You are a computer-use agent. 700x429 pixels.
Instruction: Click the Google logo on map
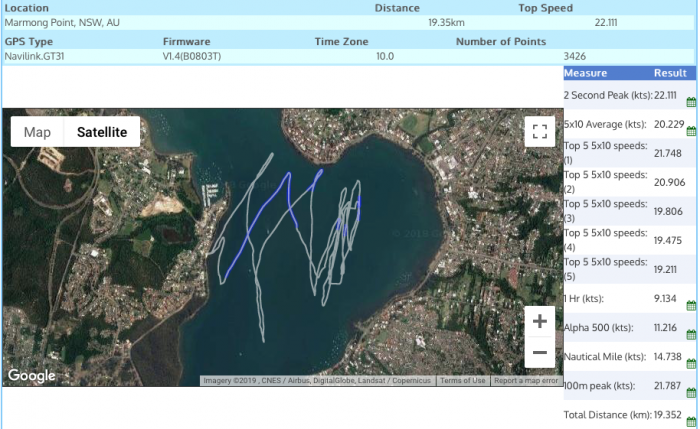click(x=32, y=376)
